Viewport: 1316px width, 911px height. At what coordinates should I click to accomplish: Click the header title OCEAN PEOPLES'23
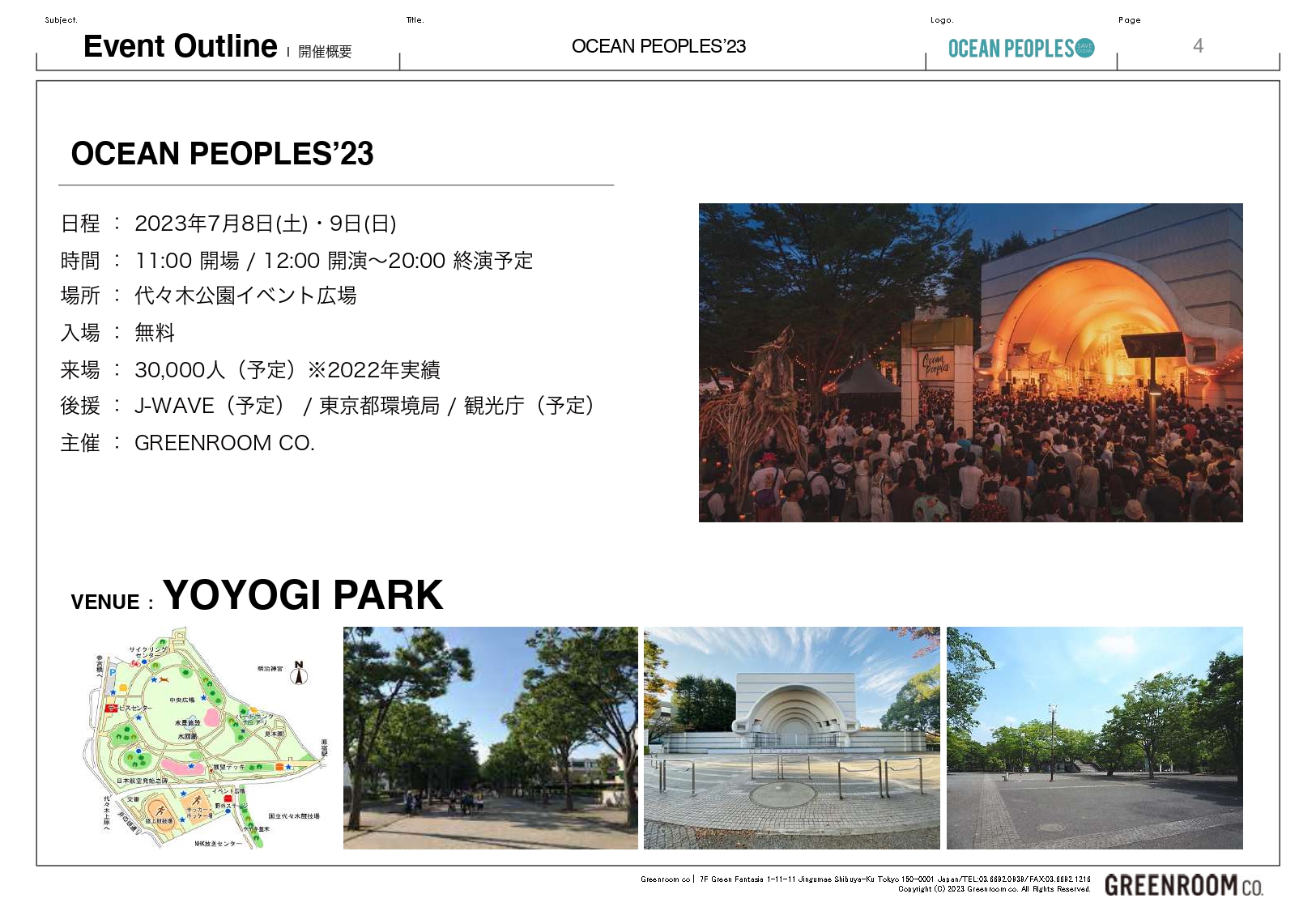658,46
